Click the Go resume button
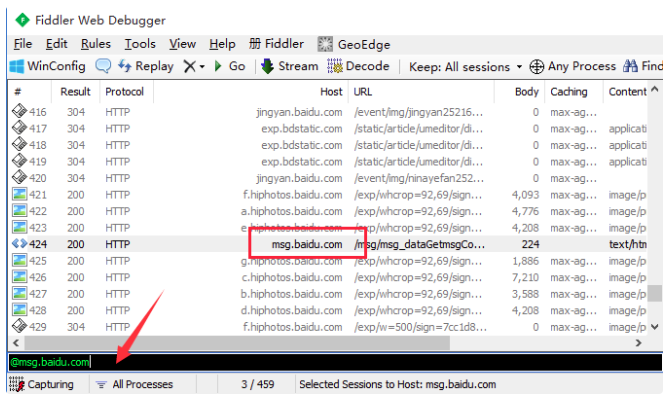This screenshot has width=668, height=394. [230, 66]
